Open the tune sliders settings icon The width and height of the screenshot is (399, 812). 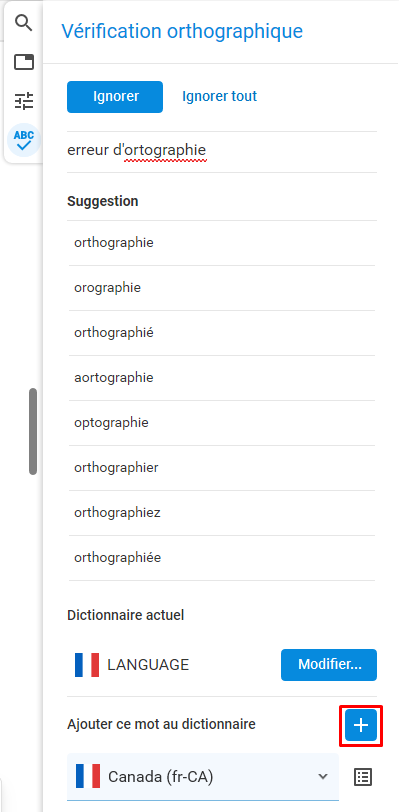click(x=24, y=101)
